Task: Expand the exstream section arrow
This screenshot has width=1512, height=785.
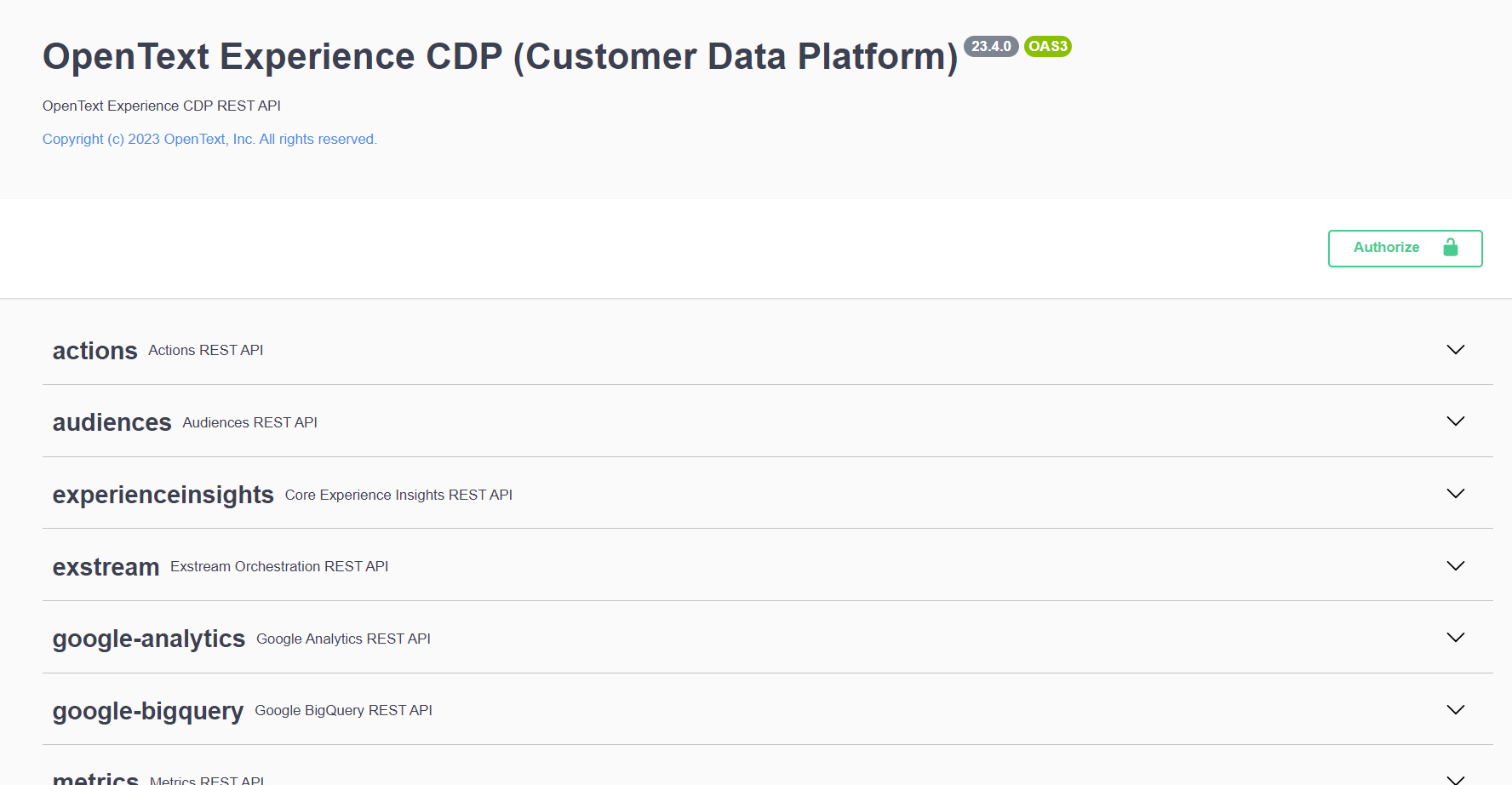Action: 1455,566
